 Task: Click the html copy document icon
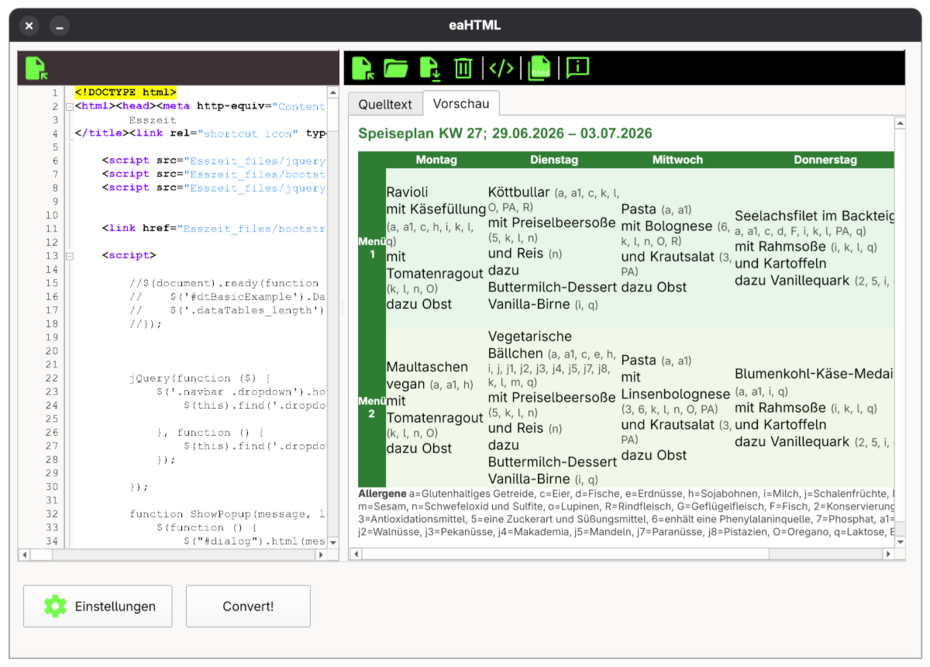coord(539,68)
